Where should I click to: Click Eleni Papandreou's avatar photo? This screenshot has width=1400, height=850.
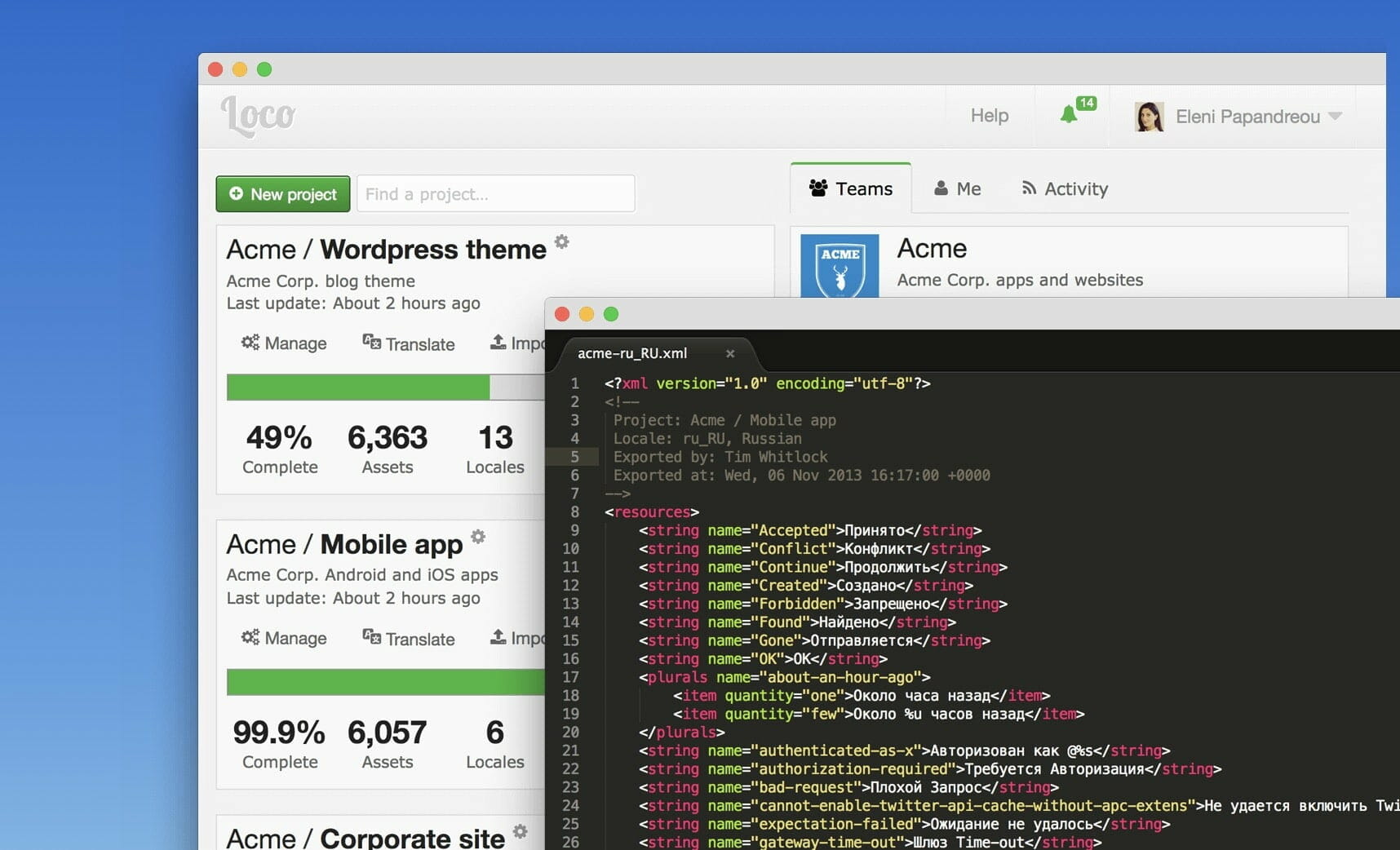(1150, 117)
